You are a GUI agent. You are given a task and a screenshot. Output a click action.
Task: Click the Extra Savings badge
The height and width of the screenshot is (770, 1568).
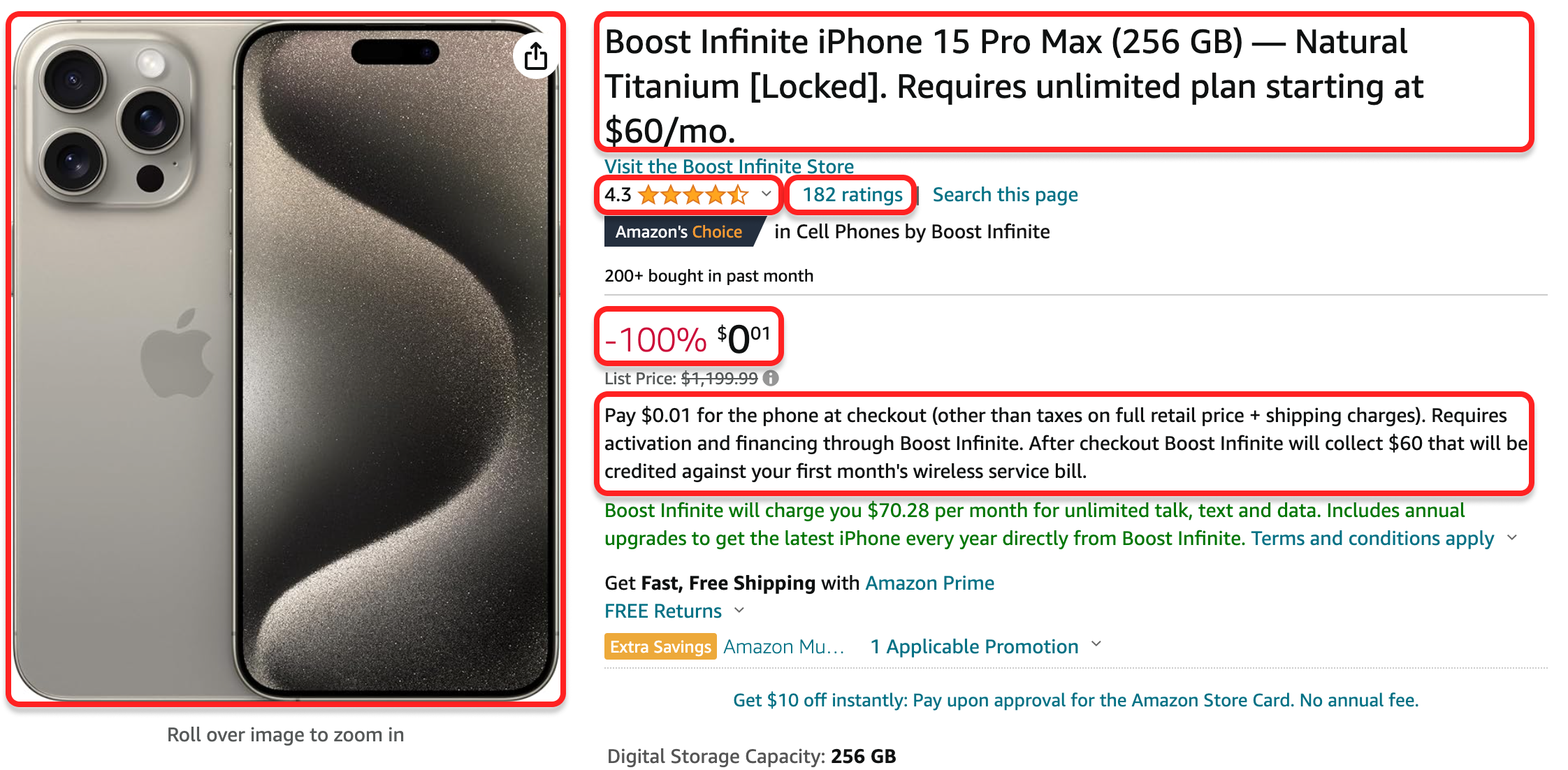[660, 646]
